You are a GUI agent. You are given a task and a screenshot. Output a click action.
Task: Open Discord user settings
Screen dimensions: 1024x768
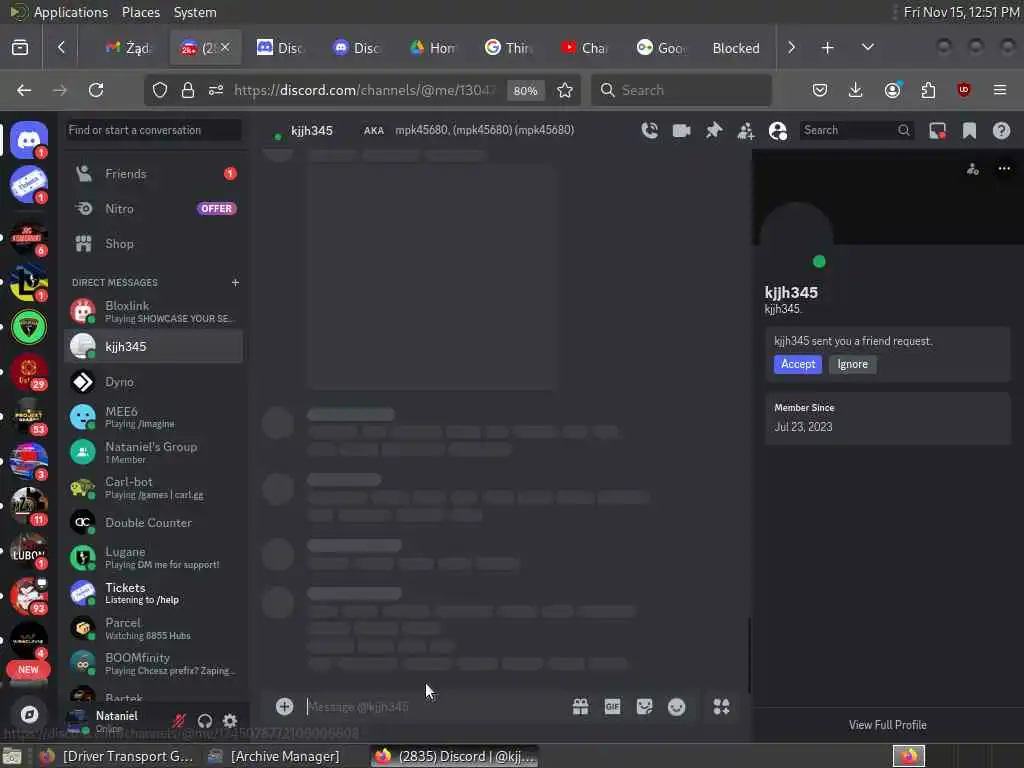230,721
